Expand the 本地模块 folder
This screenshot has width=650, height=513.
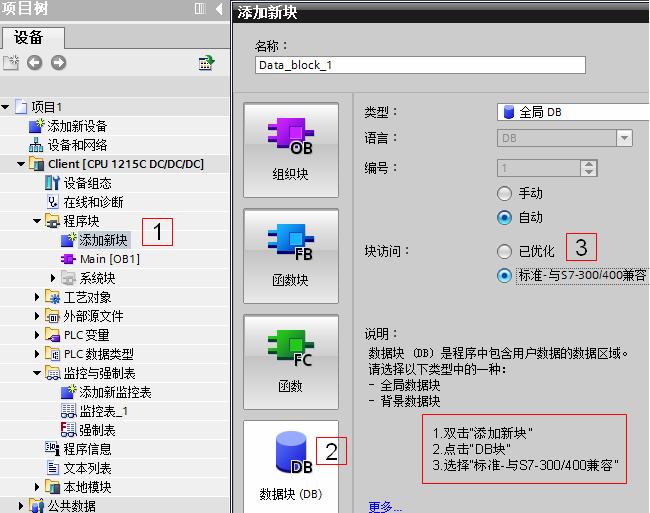coord(37,487)
